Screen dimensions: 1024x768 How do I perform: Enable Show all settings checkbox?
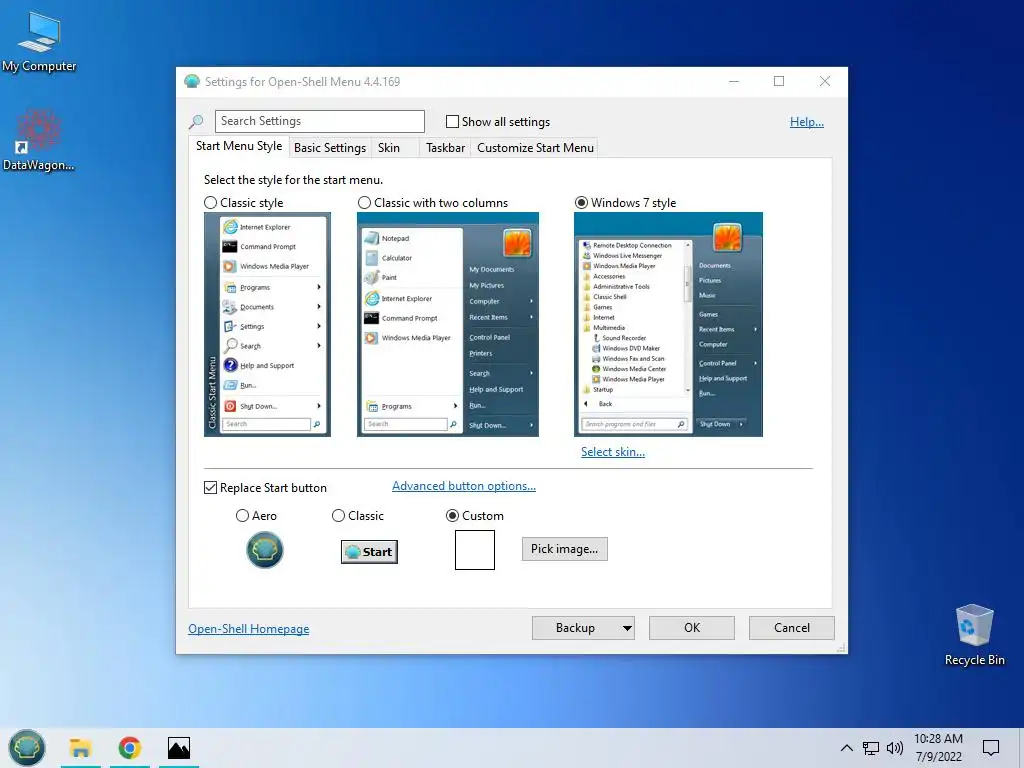pos(452,121)
